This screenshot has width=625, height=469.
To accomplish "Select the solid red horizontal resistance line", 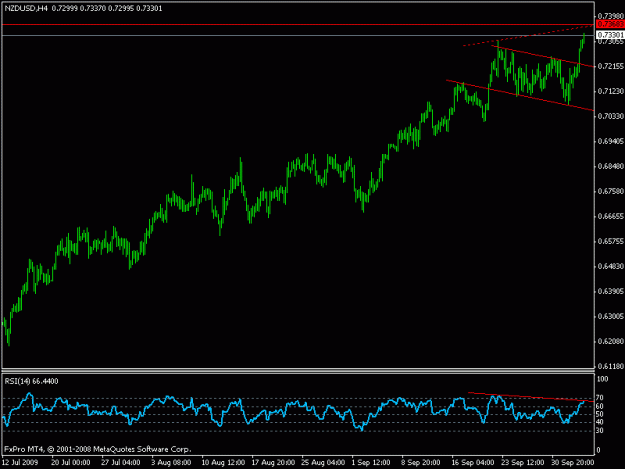I will 298,25.
